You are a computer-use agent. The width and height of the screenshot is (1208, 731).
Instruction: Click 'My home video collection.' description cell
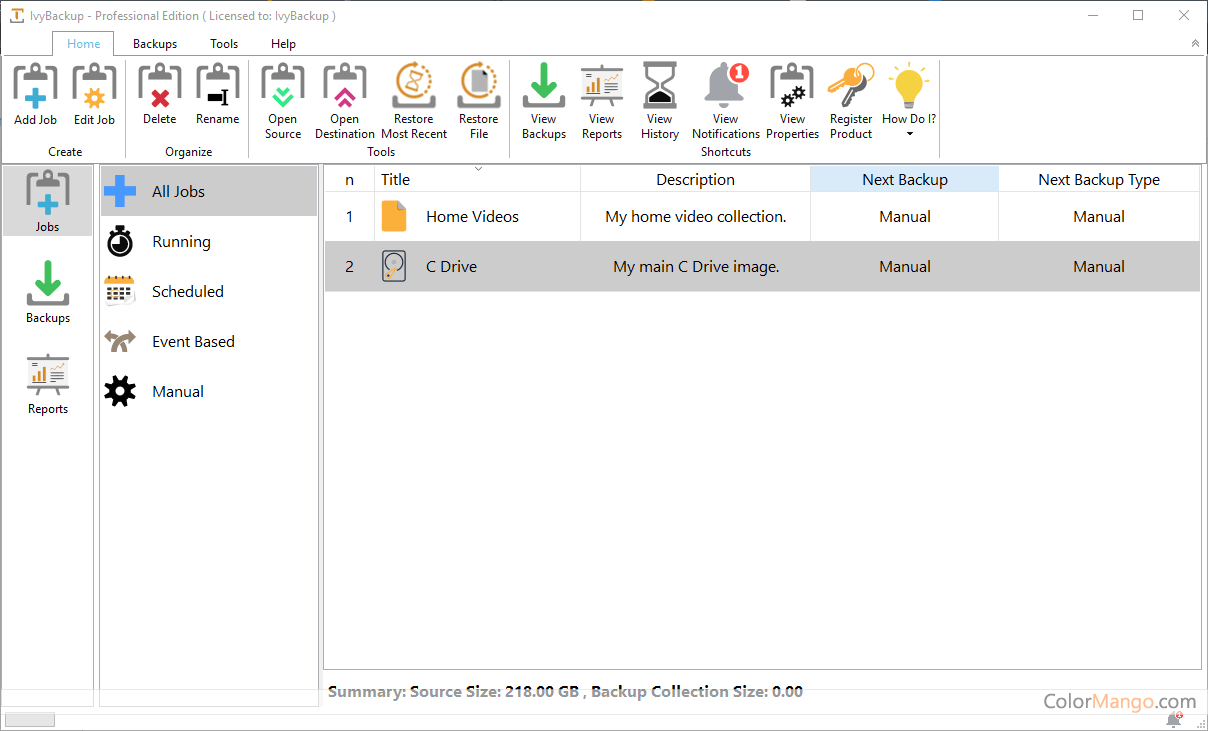coord(695,217)
